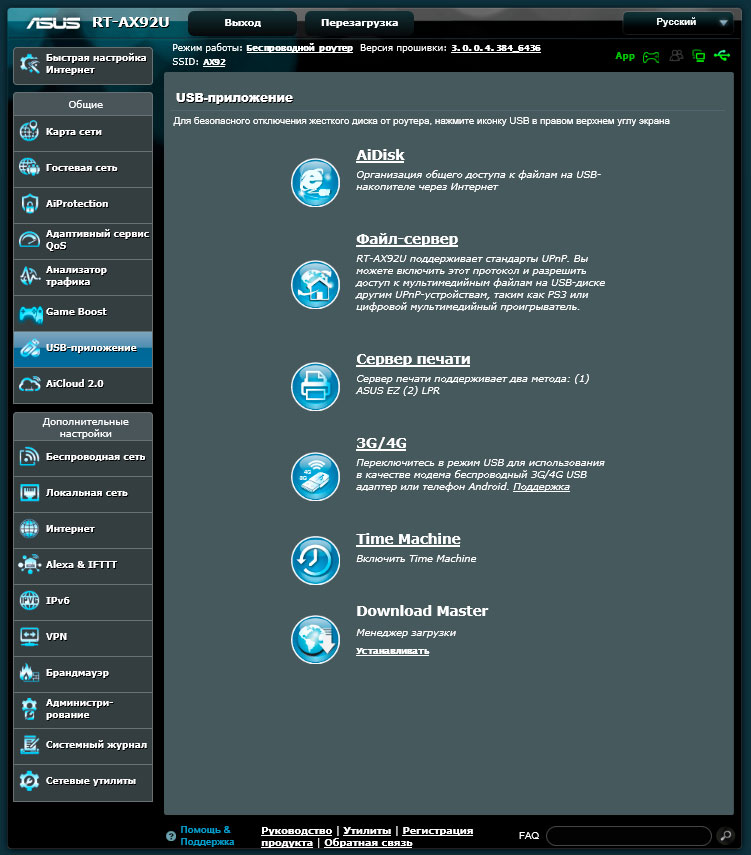Screen dimensions: 751x855
Task: Click the AiDisk globe icon
Action: click(x=315, y=183)
